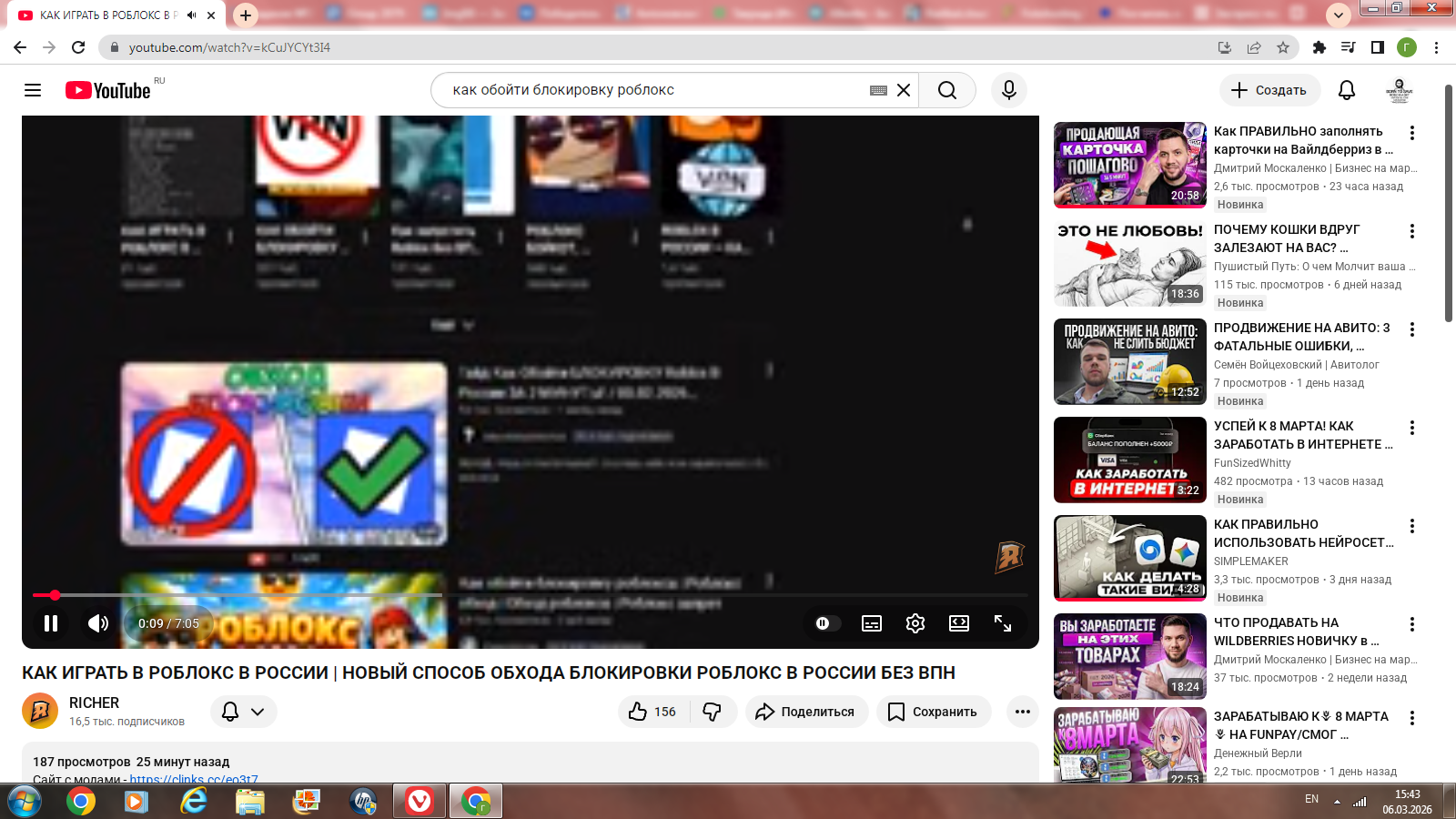Screen dimensions: 1456x819
Task: Focus the YouTube search input field
Action: (x=655, y=90)
